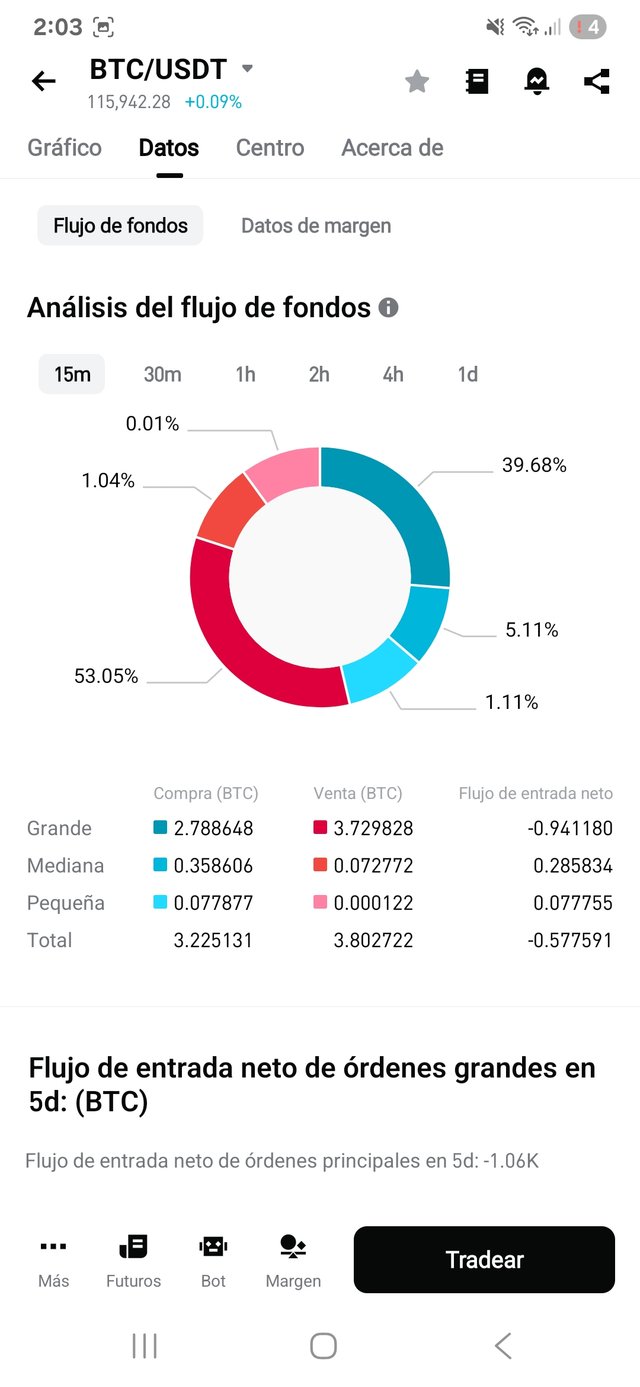
Task: Switch to the Acerca de tab
Action: point(392,148)
